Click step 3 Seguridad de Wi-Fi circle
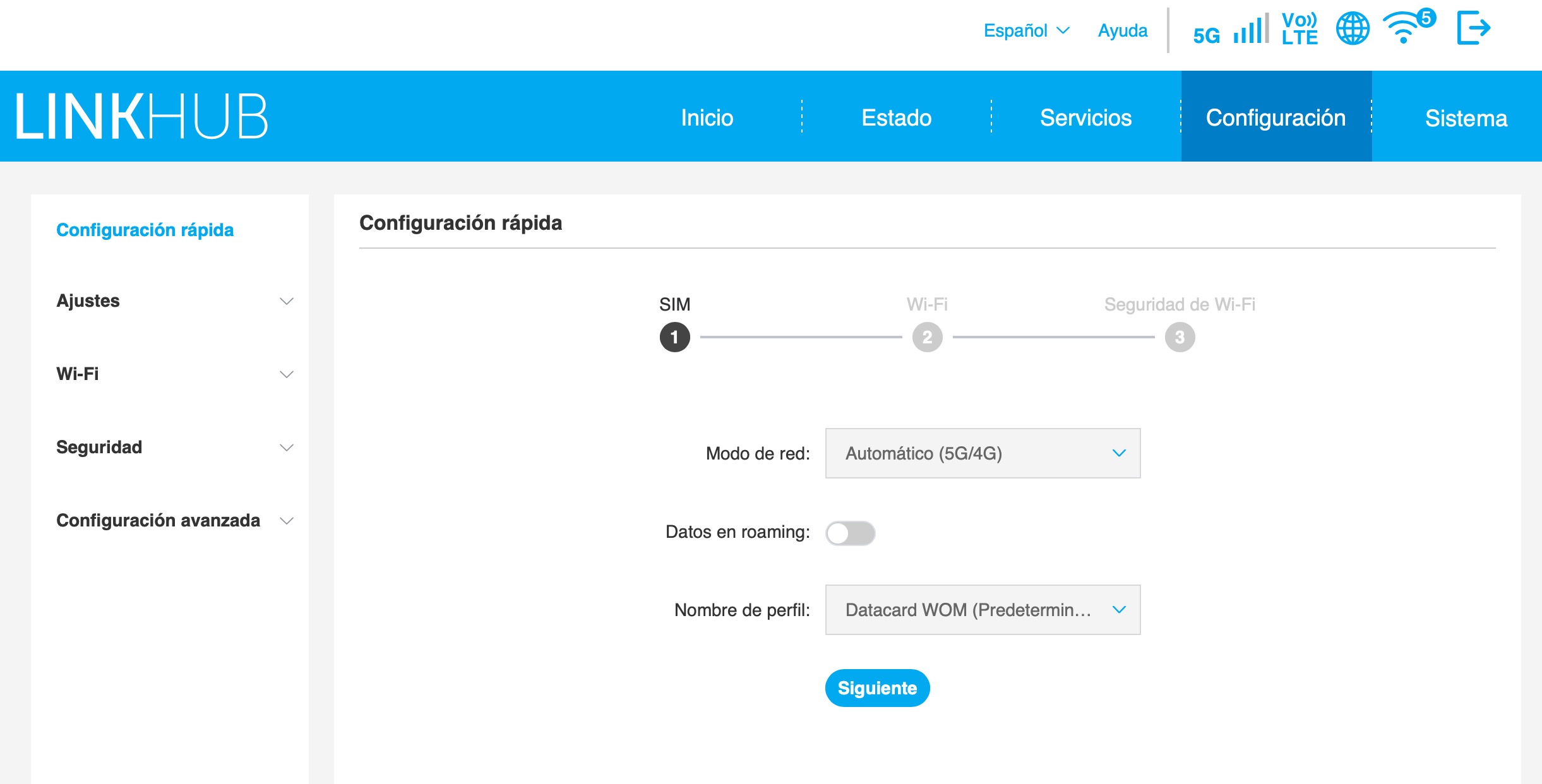1542x784 pixels. [1180, 337]
